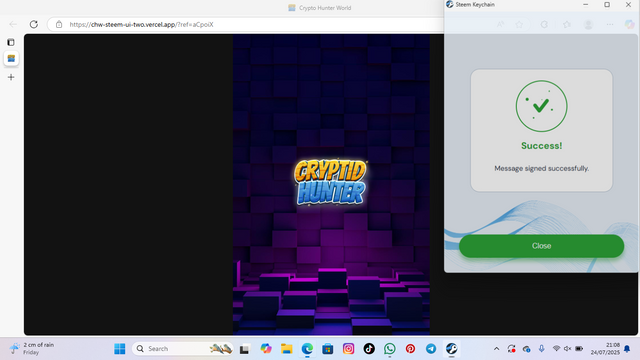Image resolution: width=640 pixels, height=360 pixels.
Task: Launch Copilot from the taskbar
Action: click(266, 349)
